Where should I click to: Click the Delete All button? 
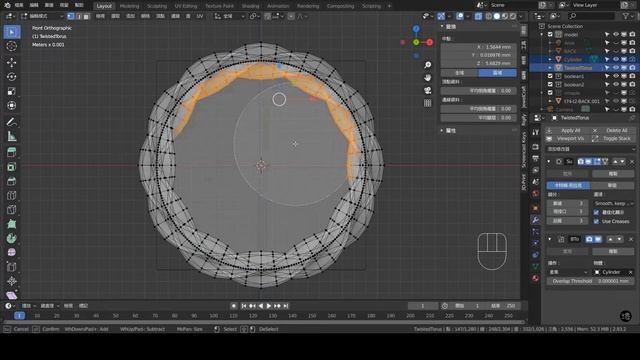[613, 130]
